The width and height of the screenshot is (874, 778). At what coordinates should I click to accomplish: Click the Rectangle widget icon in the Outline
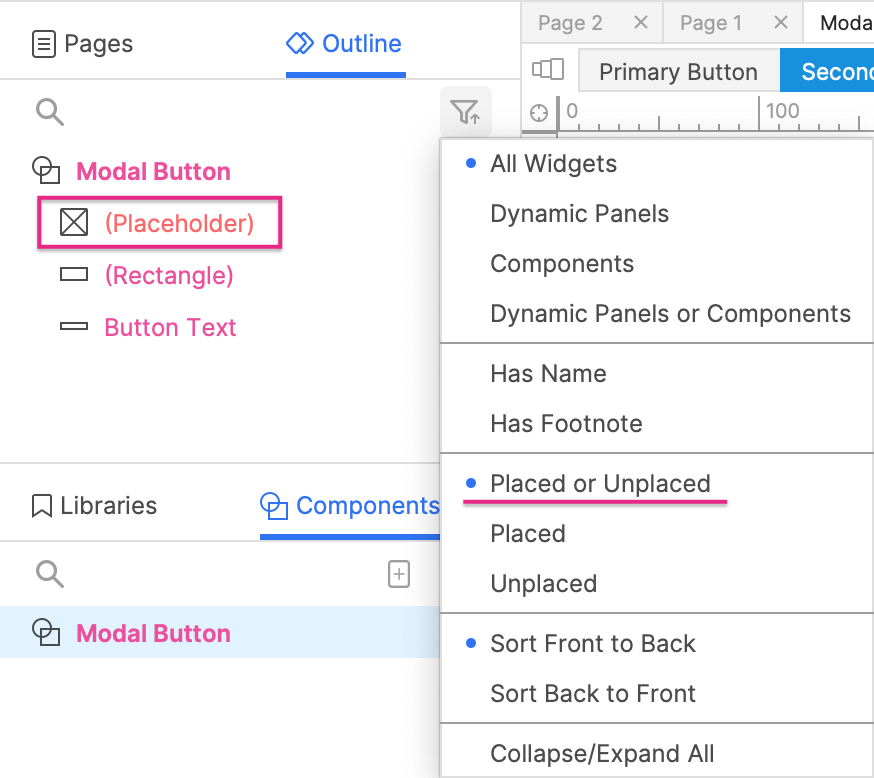pyautogui.click(x=74, y=274)
